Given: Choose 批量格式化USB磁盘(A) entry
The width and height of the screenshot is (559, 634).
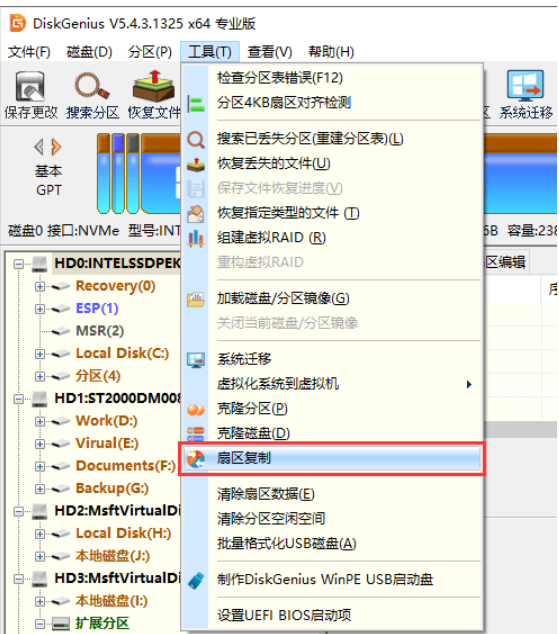Looking at the screenshot, I should [331, 544].
